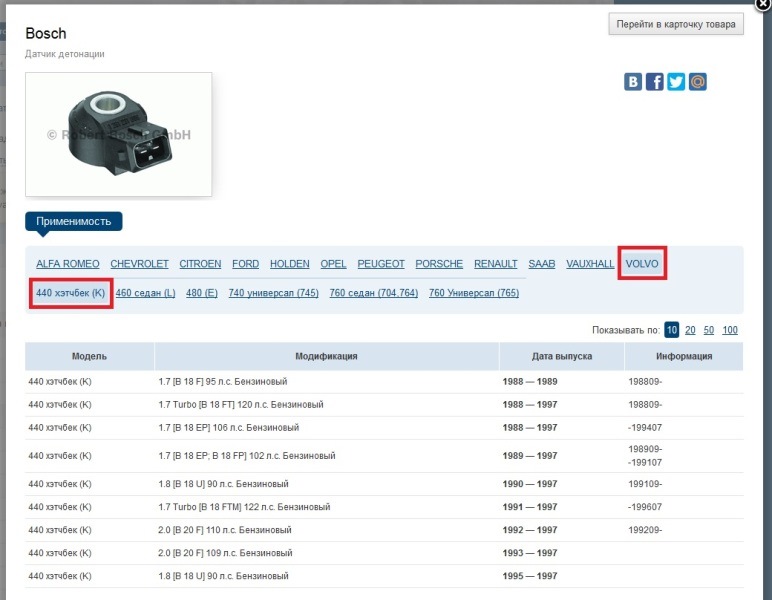Click 'Перейти в карточку товара' button
This screenshot has height=600, width=772.
[x=676, y=24]
